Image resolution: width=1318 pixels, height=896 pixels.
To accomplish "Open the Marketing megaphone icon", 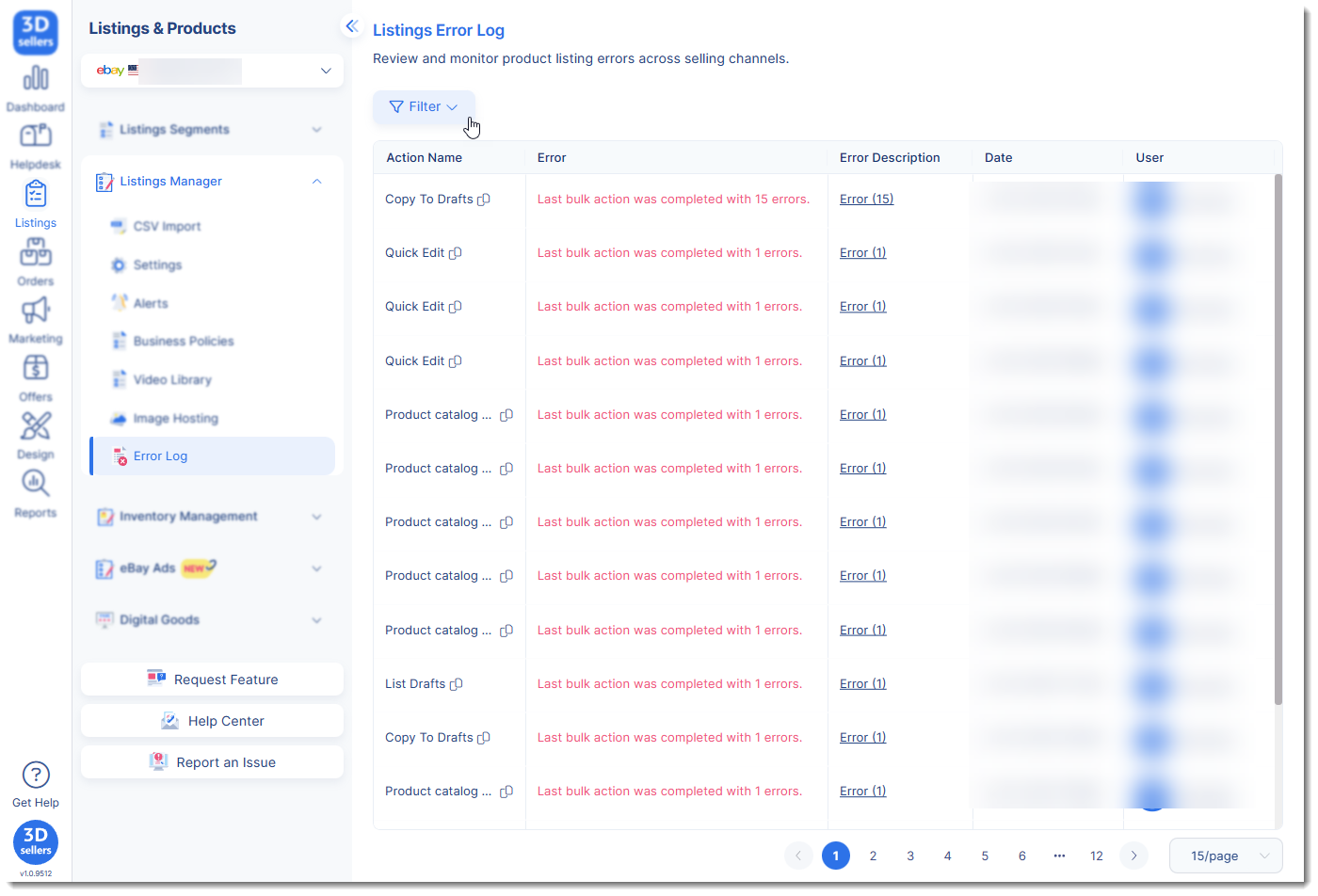I will [36, 310].
